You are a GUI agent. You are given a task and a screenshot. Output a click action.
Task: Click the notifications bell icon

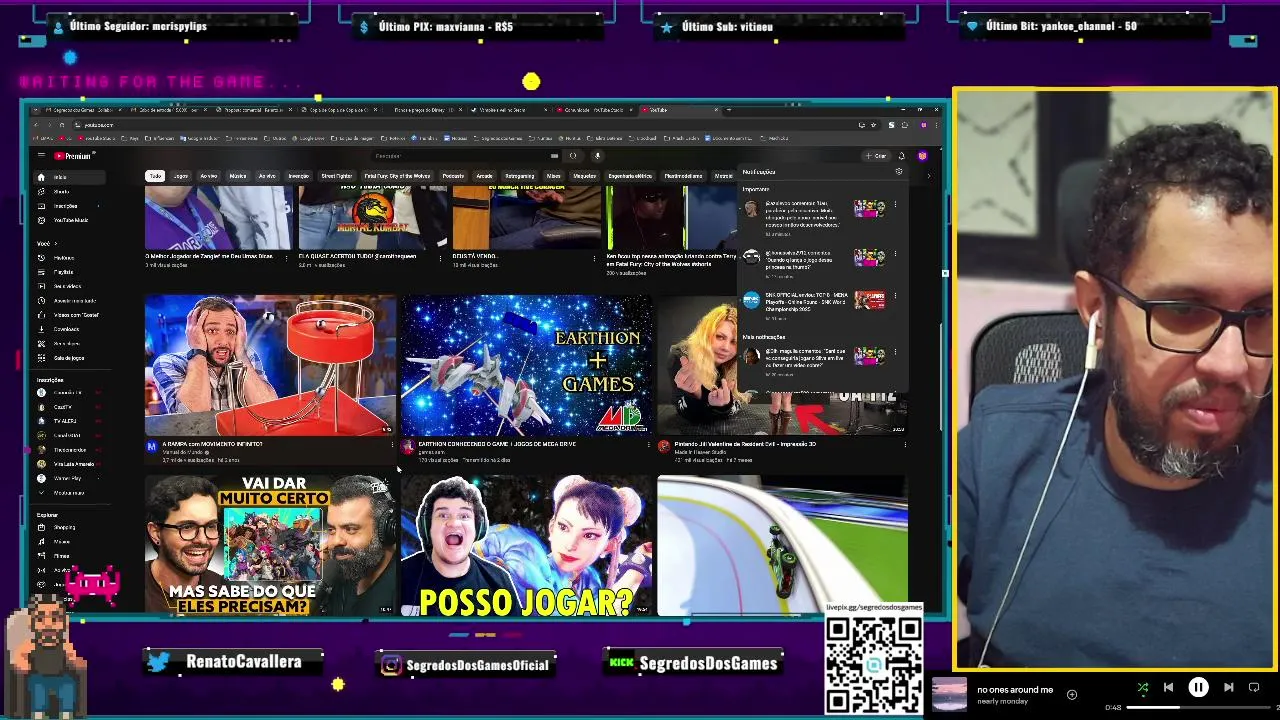tap(901, 156)
